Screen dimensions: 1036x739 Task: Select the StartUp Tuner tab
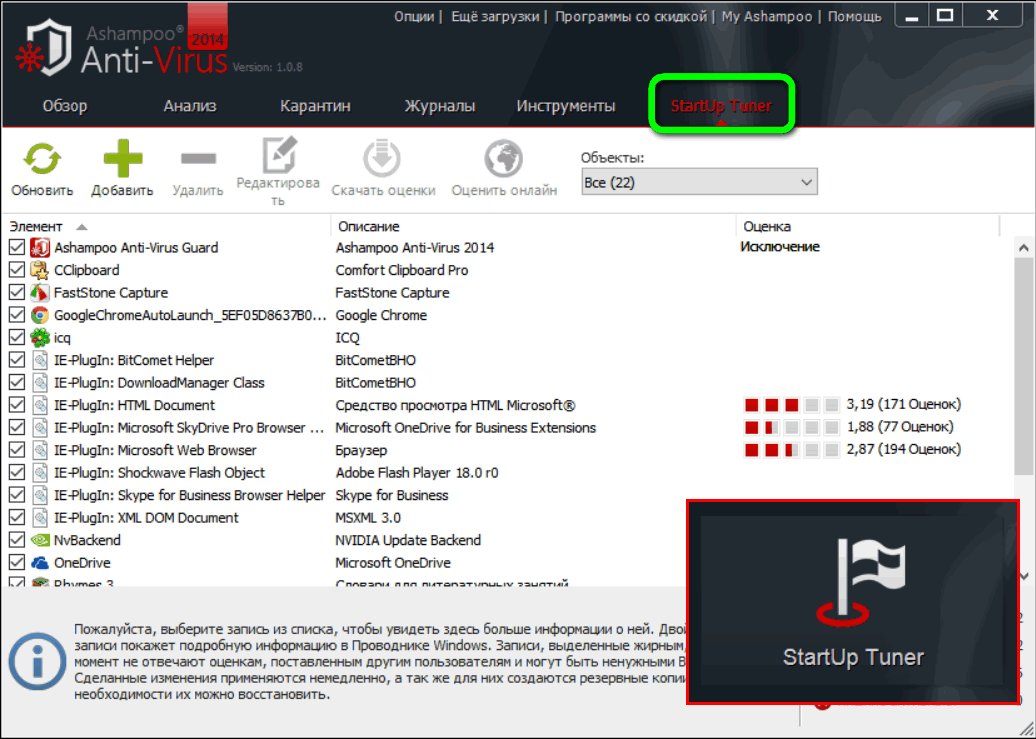[722, 106]
